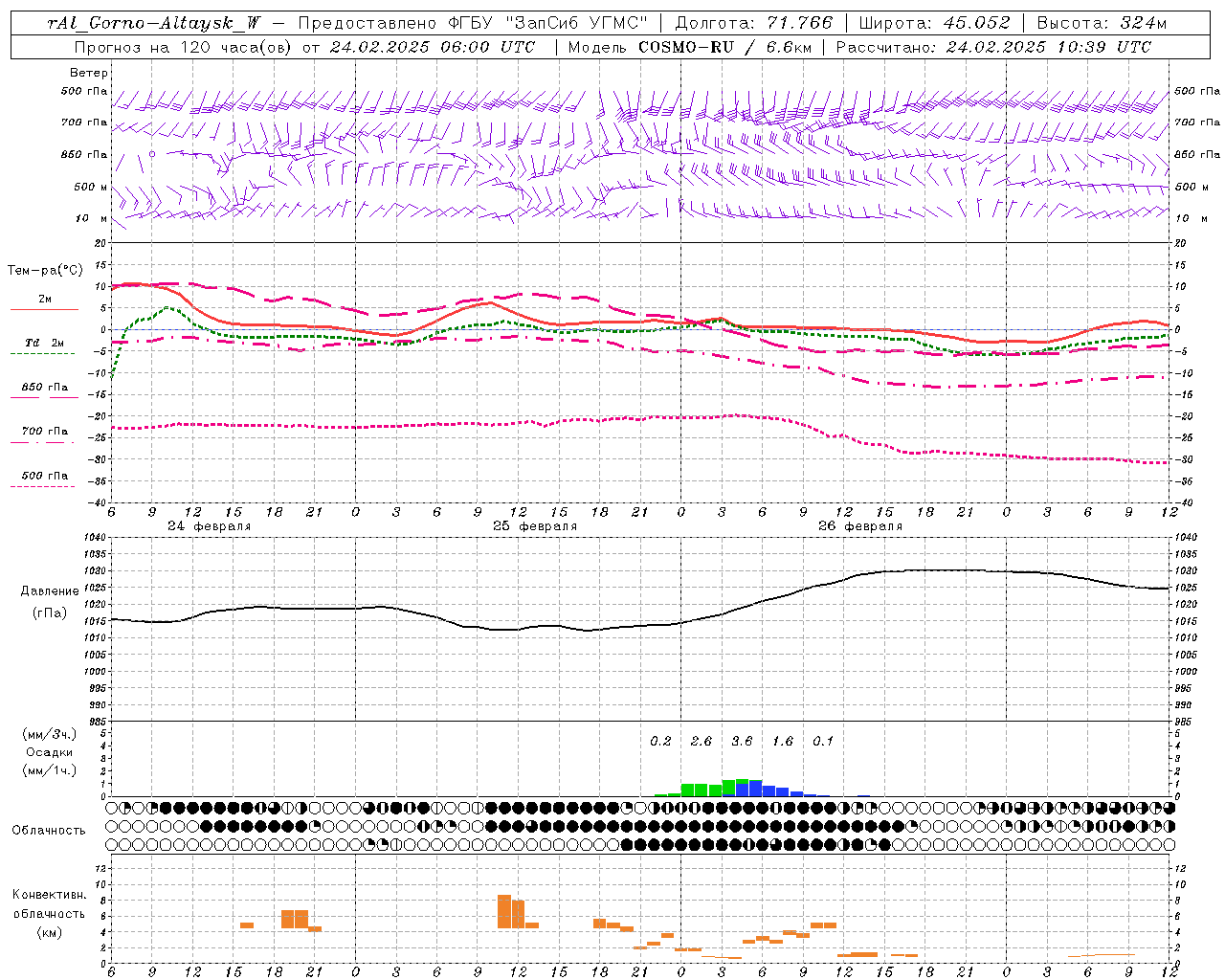Click the (гПа) unit under Давление
Image resolution: width=1225 pixels, height=980 pixels.
coord(50,612)
